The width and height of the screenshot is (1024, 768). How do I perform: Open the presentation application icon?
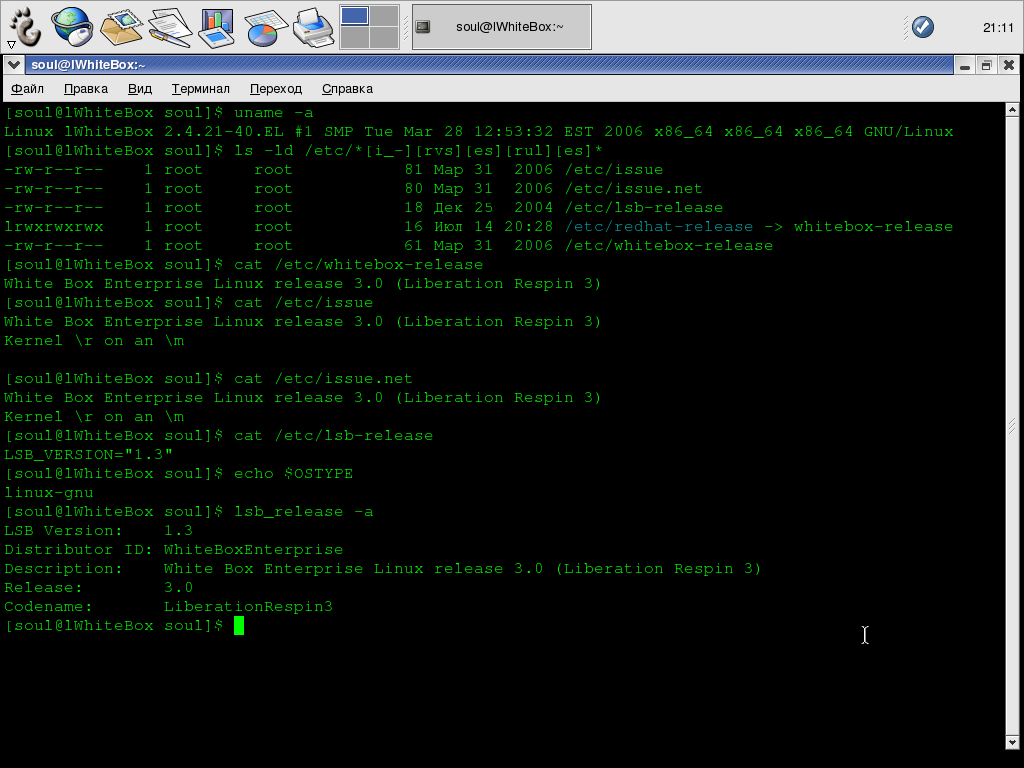tap(217, 27)
